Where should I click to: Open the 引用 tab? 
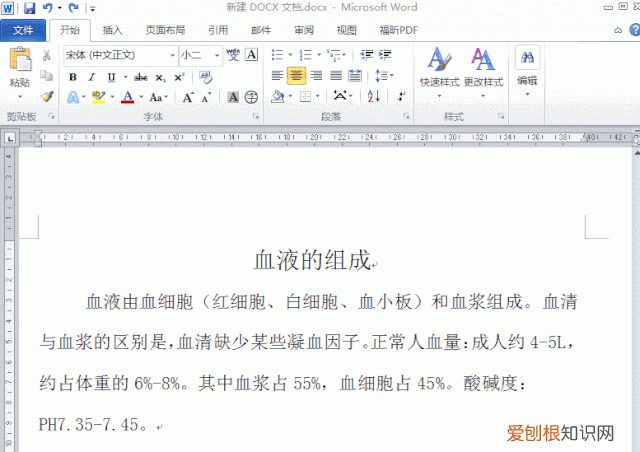(x=218, y=30)
